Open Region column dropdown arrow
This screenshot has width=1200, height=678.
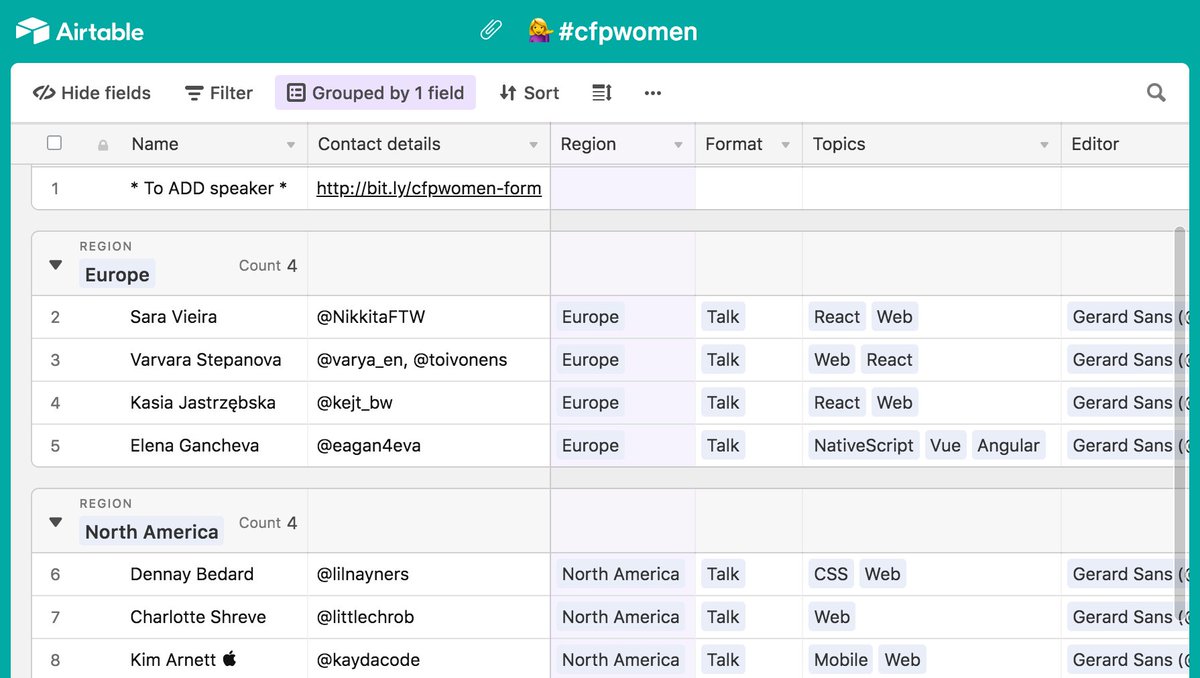tap(679, 145)
